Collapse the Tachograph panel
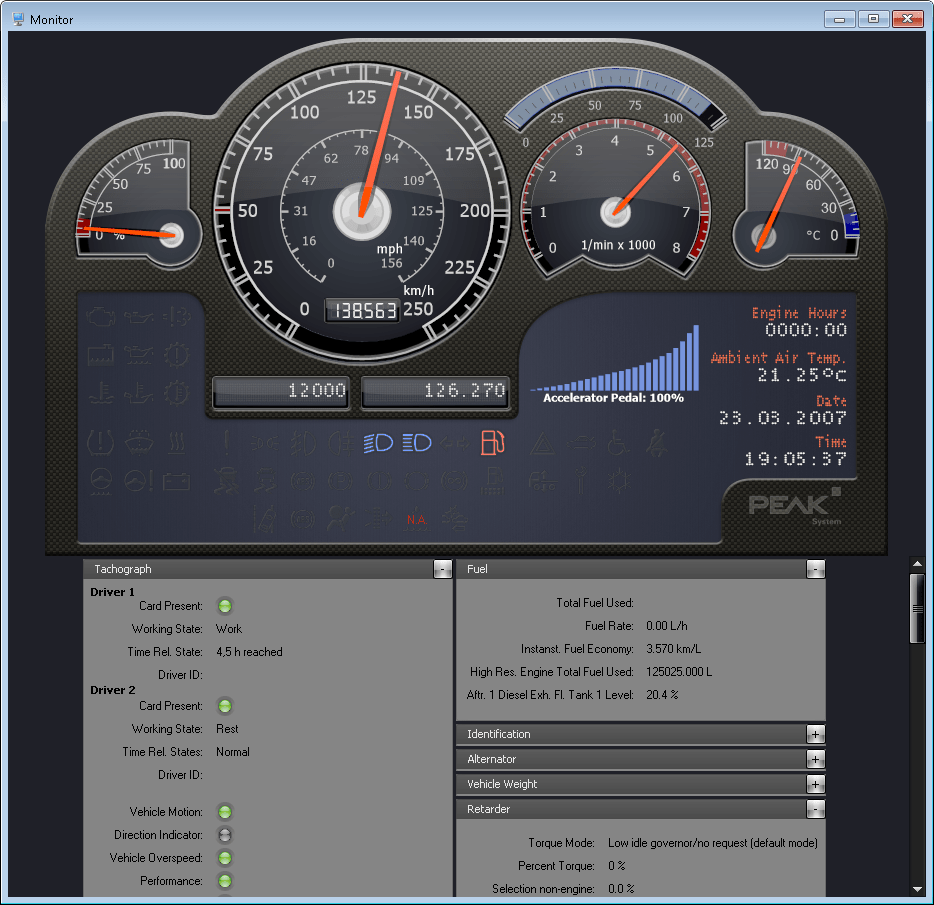This screenshot has height=905, width=934. point(443,569)
